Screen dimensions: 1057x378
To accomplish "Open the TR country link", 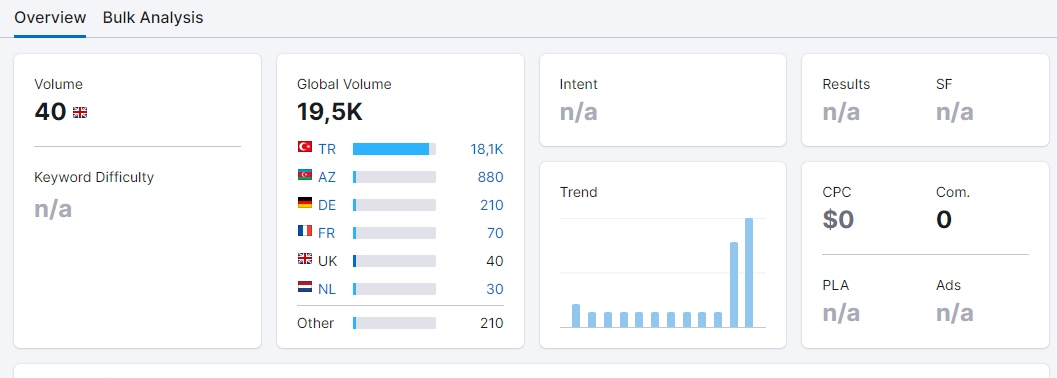I will tap(327, 150).
